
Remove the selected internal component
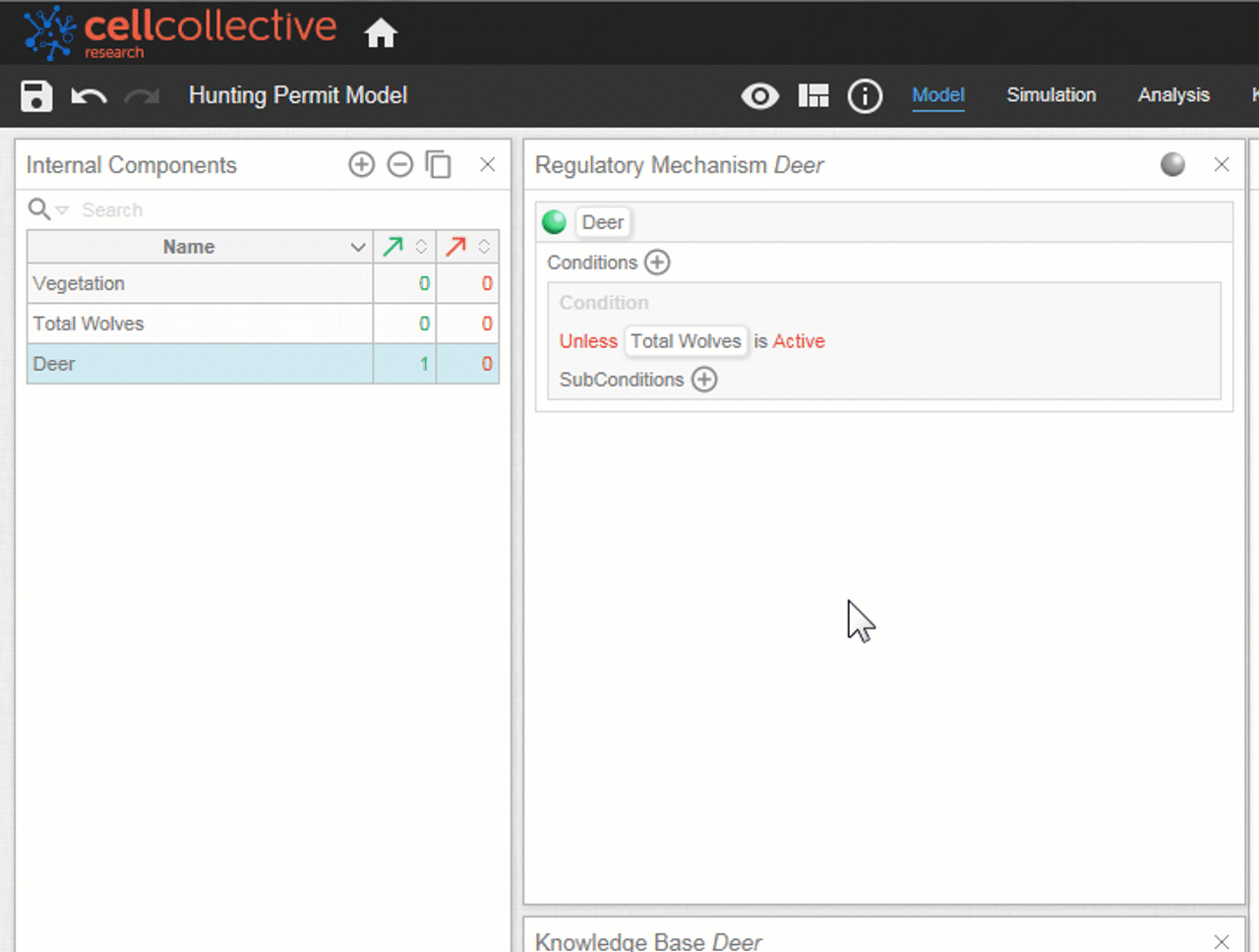coord(400,164)
